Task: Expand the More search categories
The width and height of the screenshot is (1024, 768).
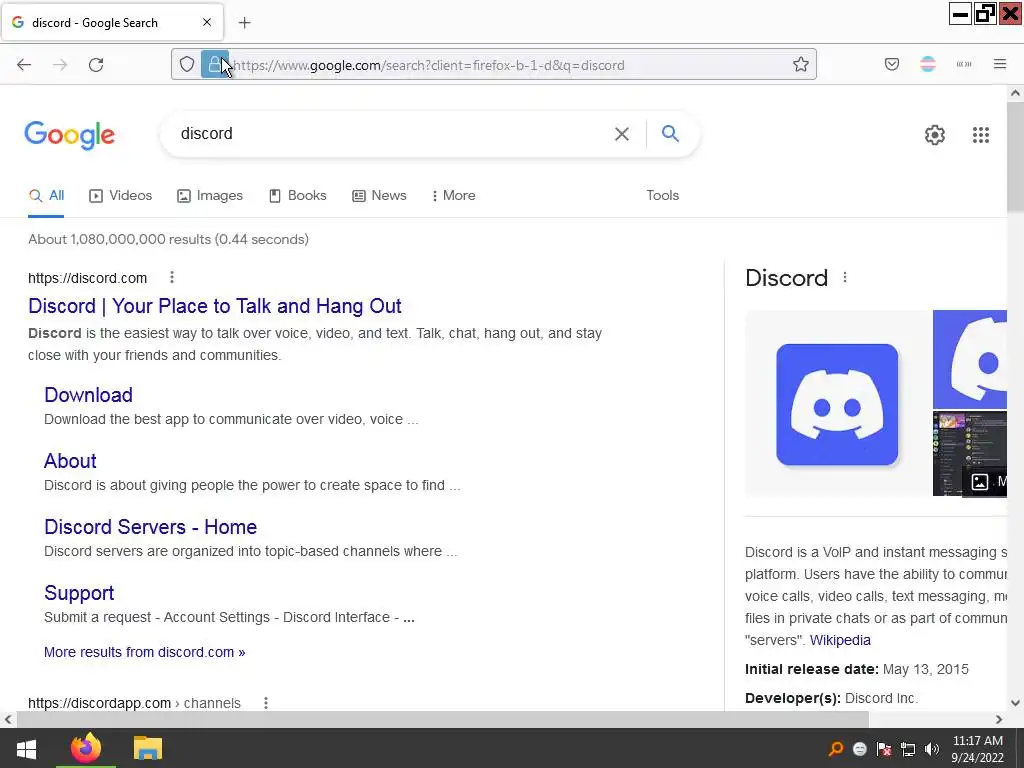Action: point(453,195)
